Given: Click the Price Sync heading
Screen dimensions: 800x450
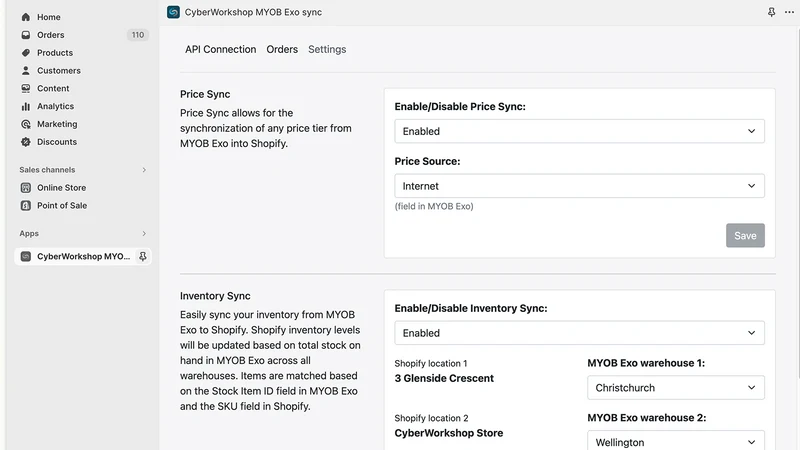Looking at the screenshot, I should pyautogui.click(x=205, y=94).
